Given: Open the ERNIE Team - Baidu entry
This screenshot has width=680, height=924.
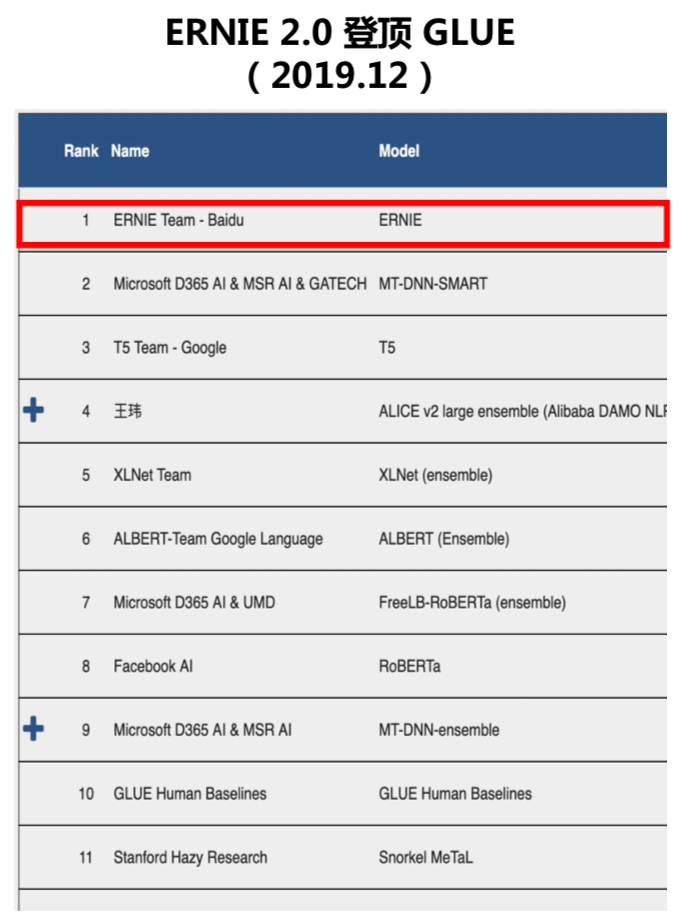Looking at the screenshot, I should point(178,220).
